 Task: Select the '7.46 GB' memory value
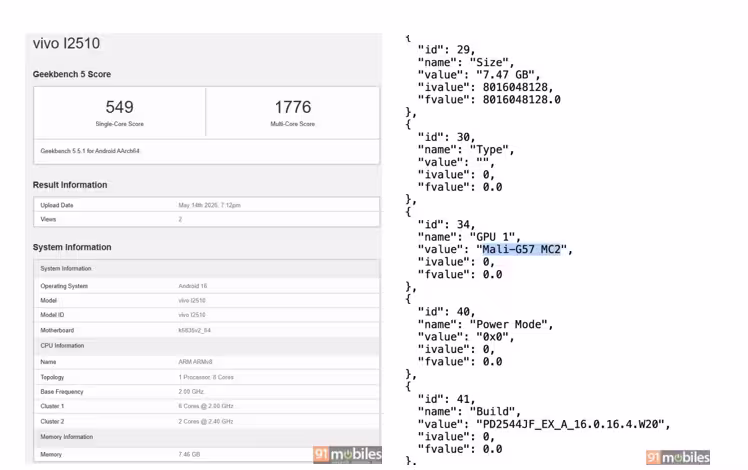[x=189, y=455]
